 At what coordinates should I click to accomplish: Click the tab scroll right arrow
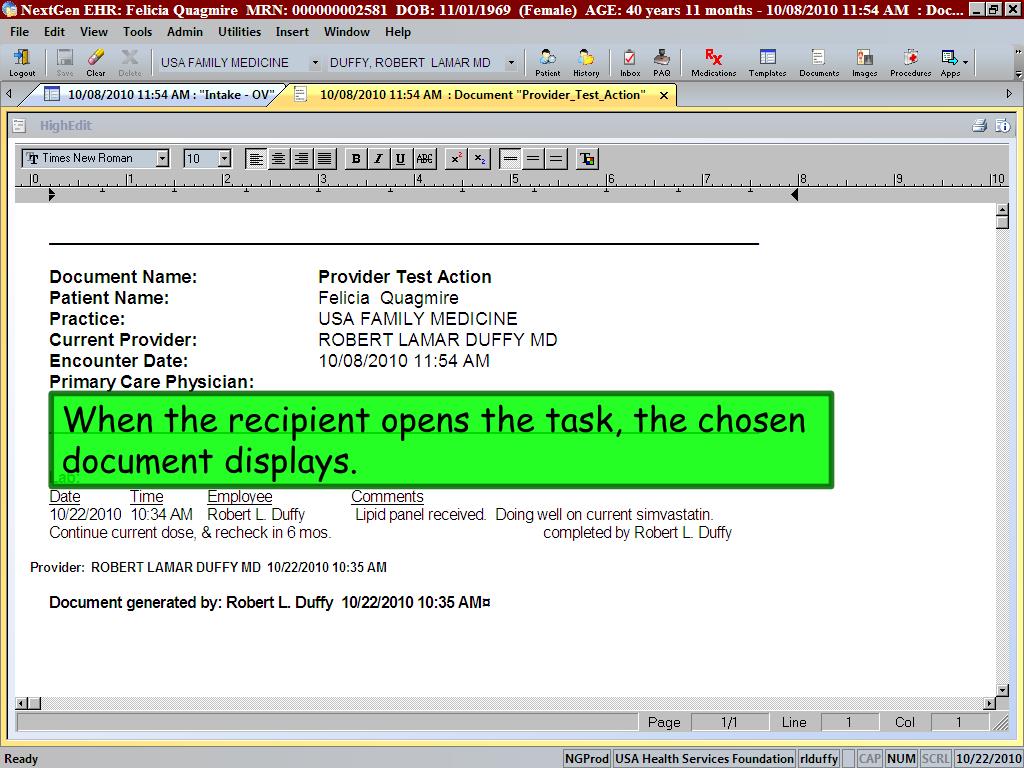pos(1009,94)
